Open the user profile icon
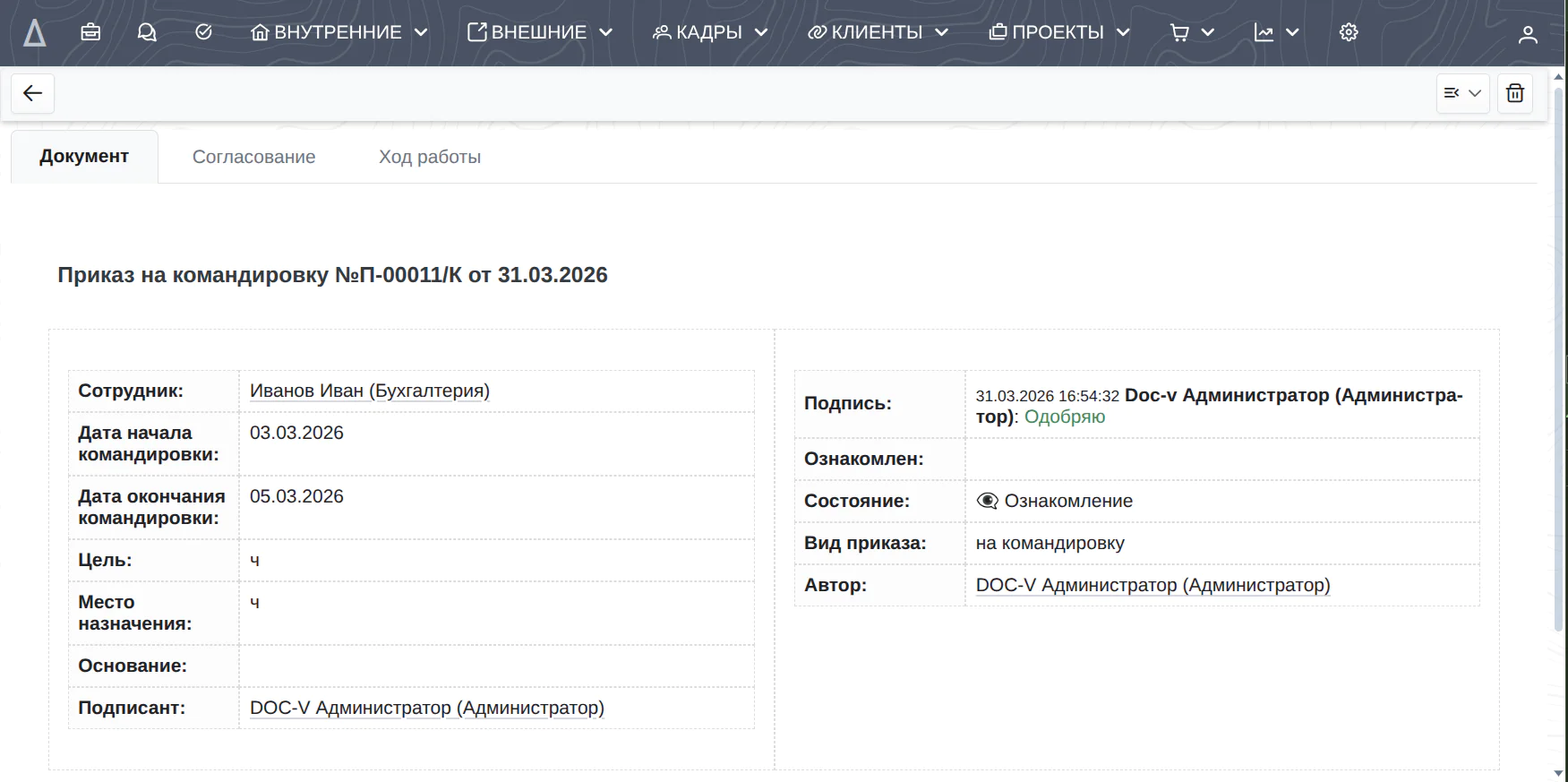The height and width of the screenshot is (782, 1568). pyautogui.click(x=1528, y=34)
